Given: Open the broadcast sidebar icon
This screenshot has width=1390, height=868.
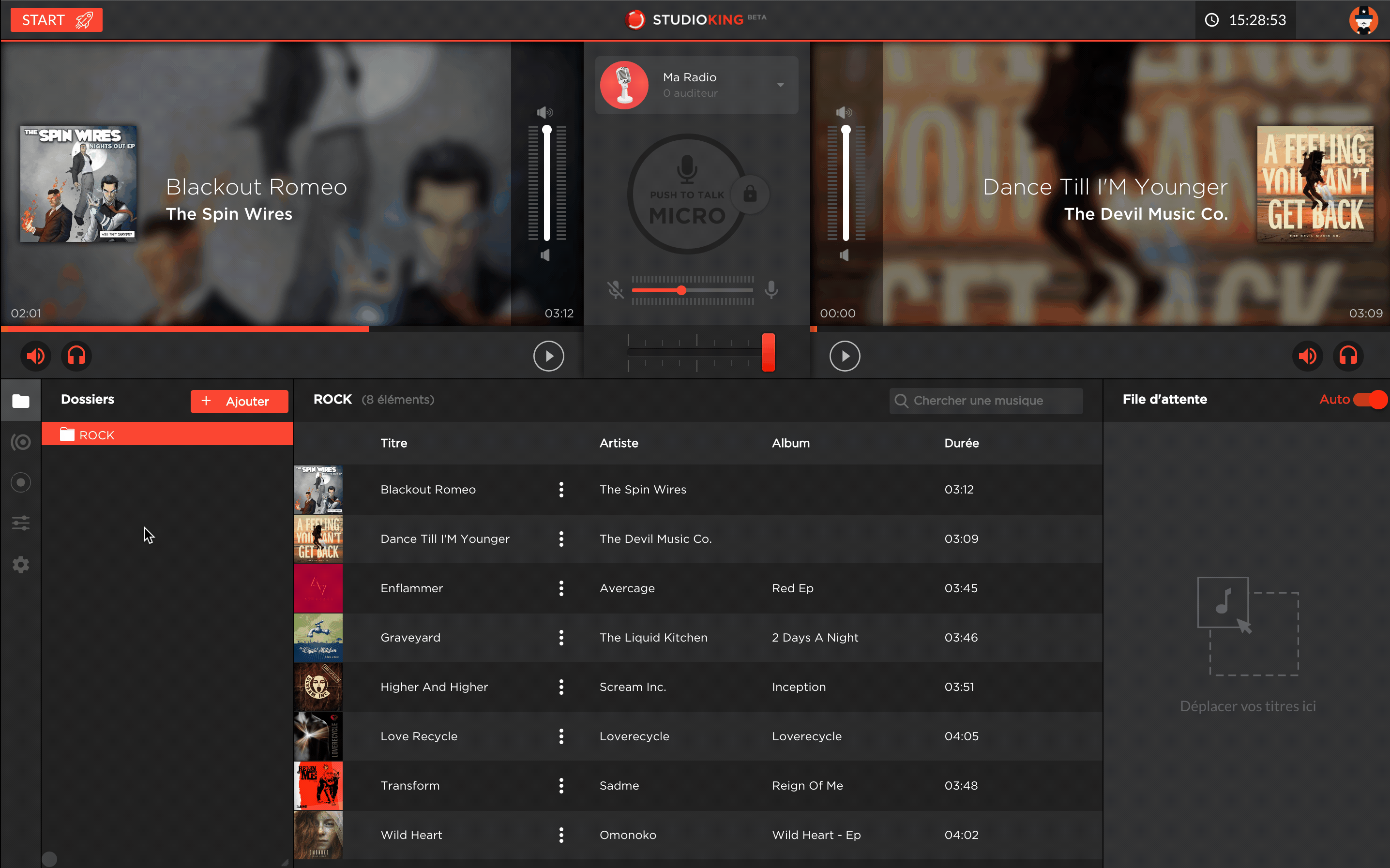Looking at the screenshot, I should 21,441.
